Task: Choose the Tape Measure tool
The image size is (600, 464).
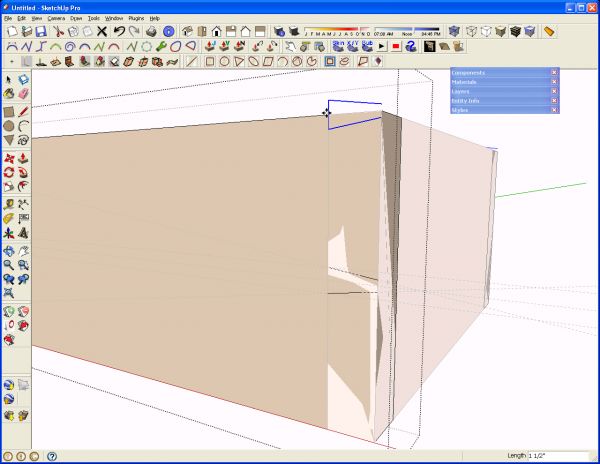Action: coord(9,204)
